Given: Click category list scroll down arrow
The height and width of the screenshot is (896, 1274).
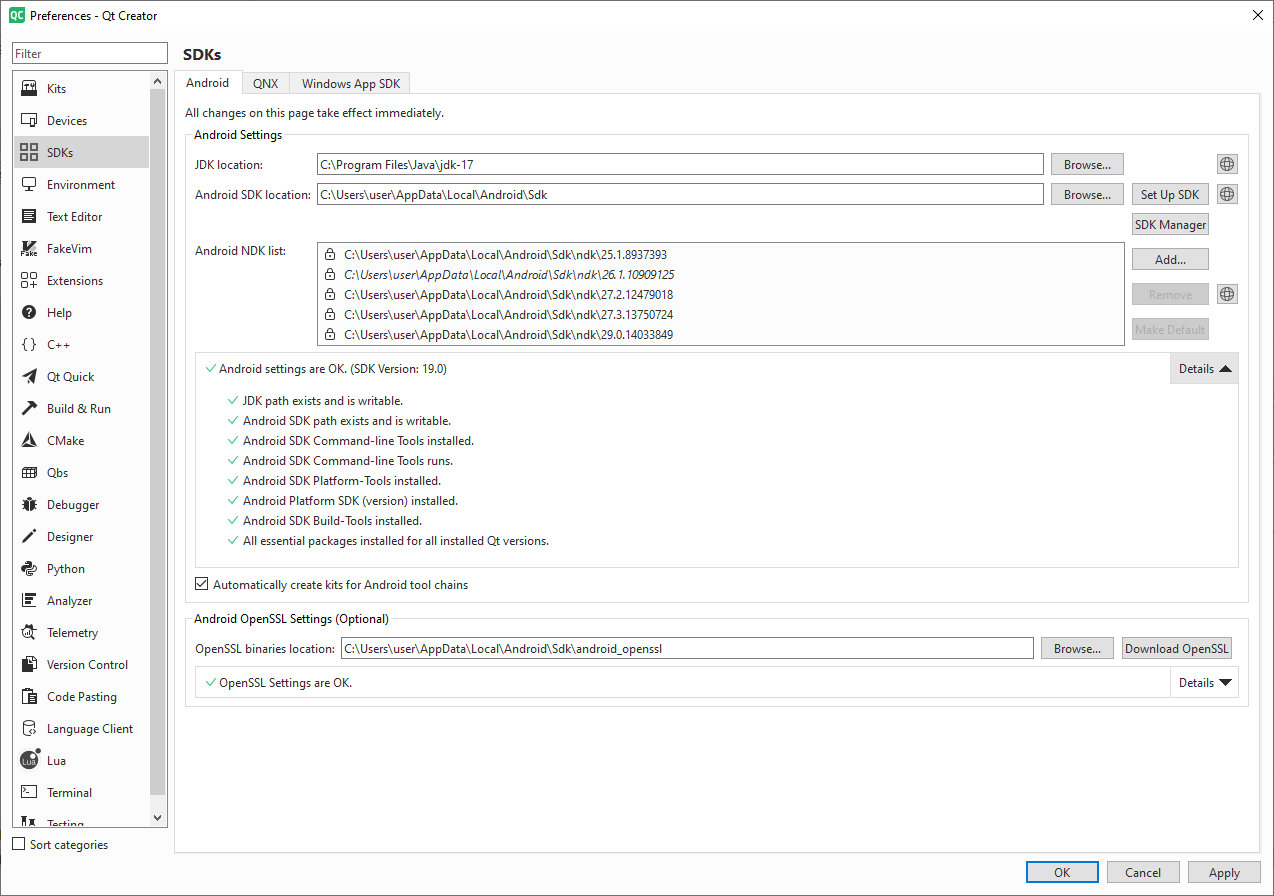Looking at the screenshot, I should 157,817.
